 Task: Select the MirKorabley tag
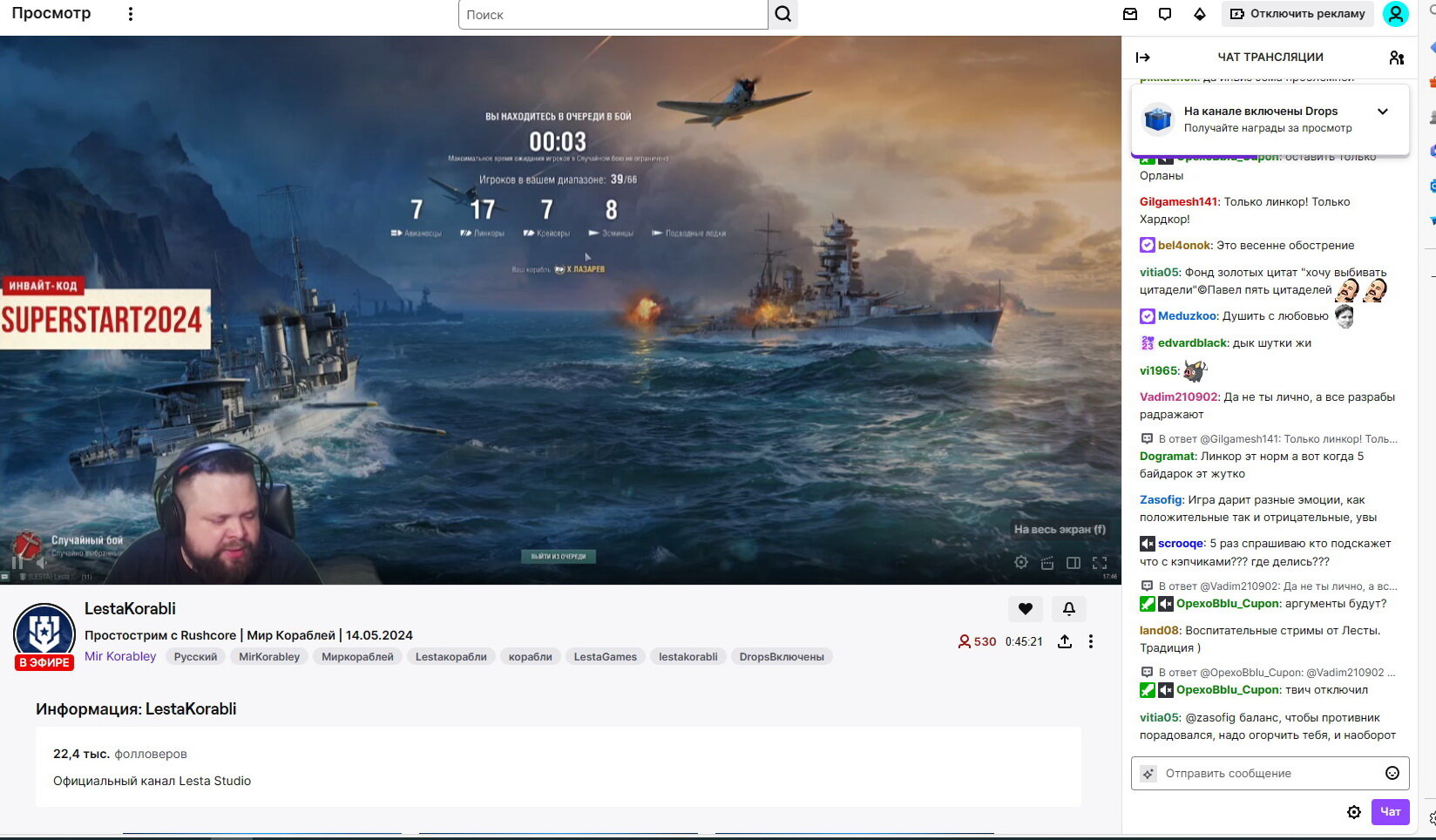click(x=269, y=657)
